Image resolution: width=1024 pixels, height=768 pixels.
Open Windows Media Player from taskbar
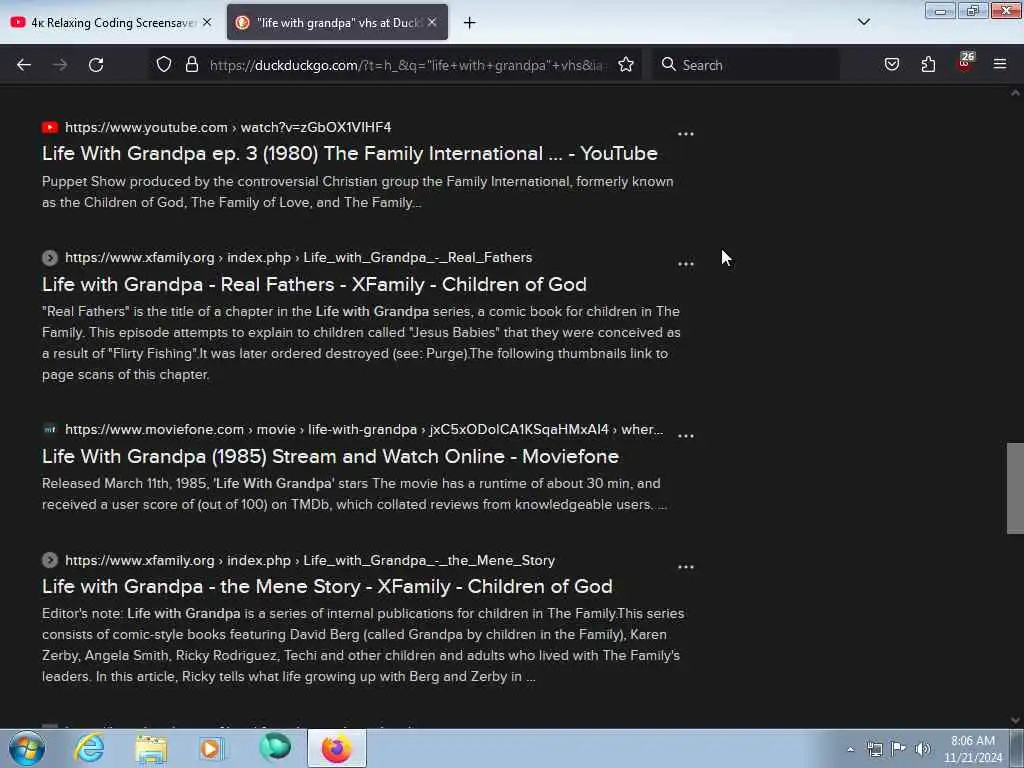212,748
